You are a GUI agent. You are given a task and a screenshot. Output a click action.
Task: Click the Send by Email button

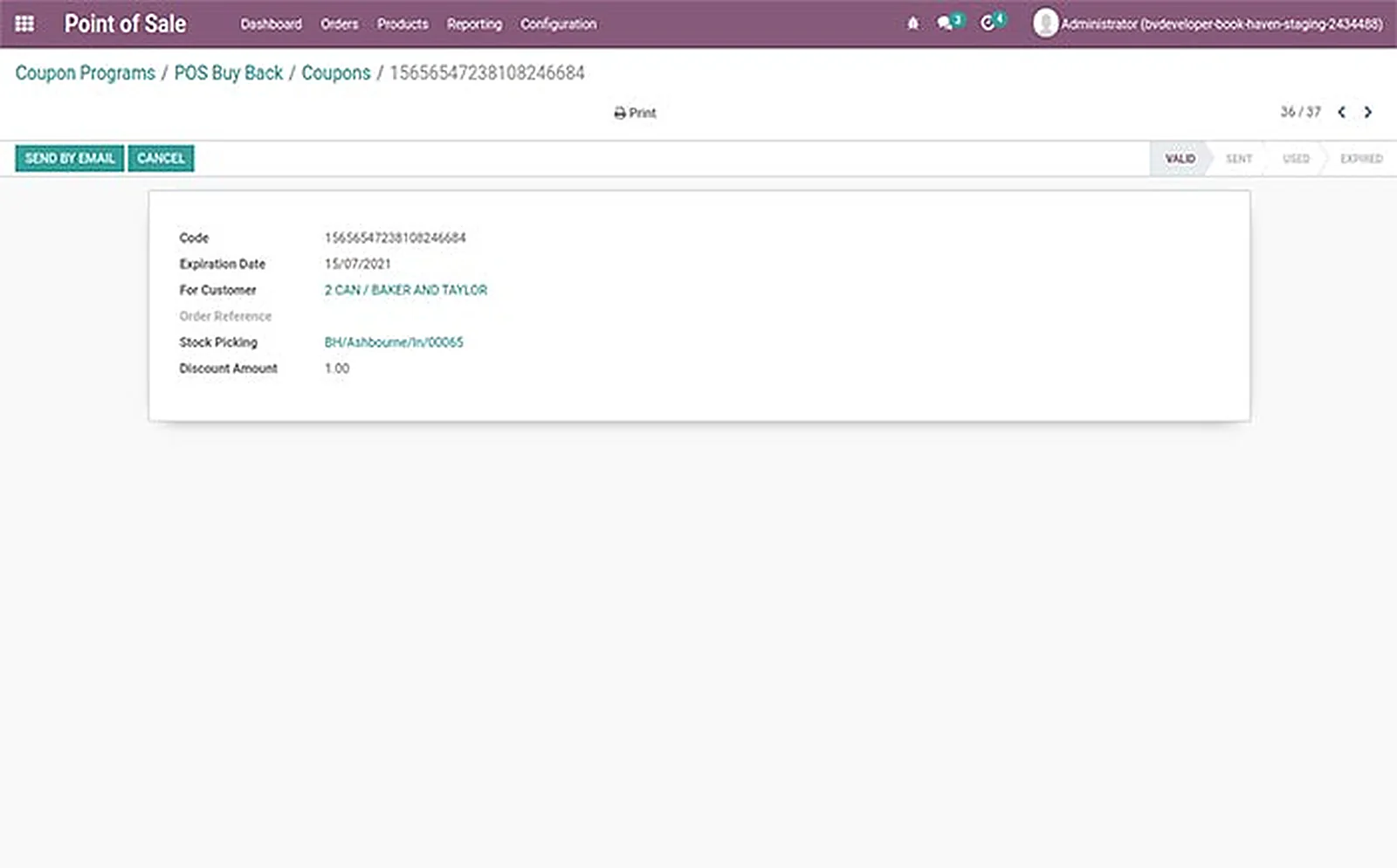(70, 158)
